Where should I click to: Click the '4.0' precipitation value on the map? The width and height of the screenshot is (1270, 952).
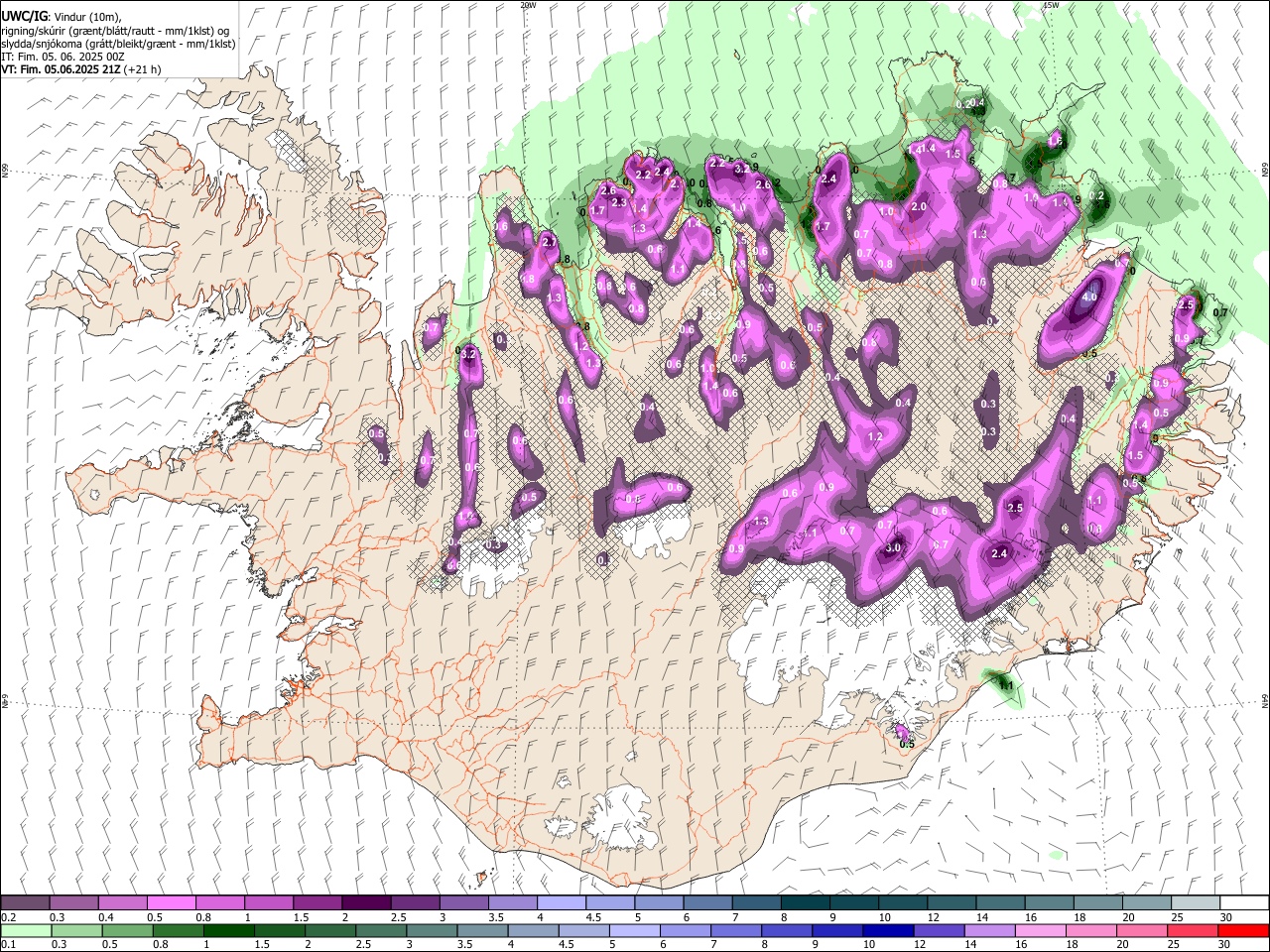1090,297
